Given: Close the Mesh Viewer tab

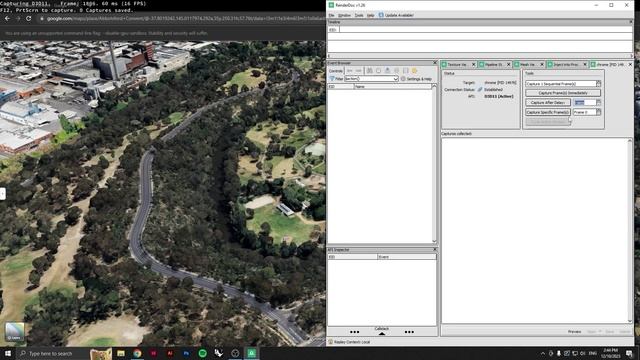Looking at the screenshot, I should [542, 64].
